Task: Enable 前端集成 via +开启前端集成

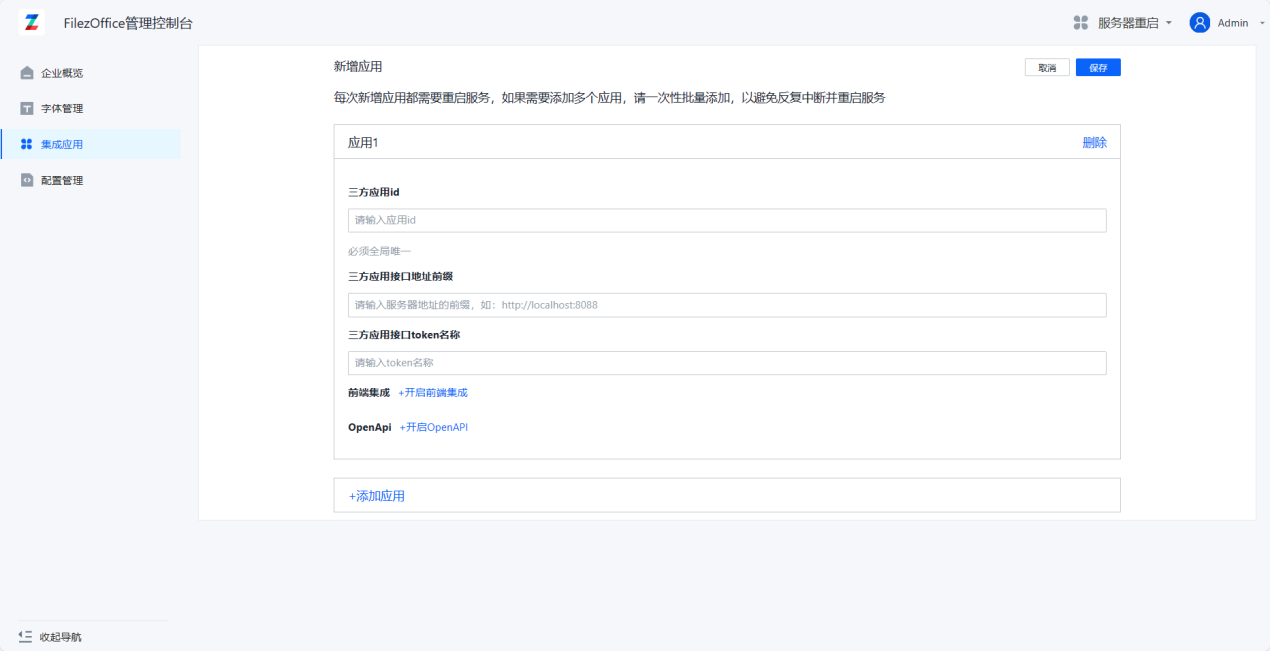Action: (x=434, y=392)
